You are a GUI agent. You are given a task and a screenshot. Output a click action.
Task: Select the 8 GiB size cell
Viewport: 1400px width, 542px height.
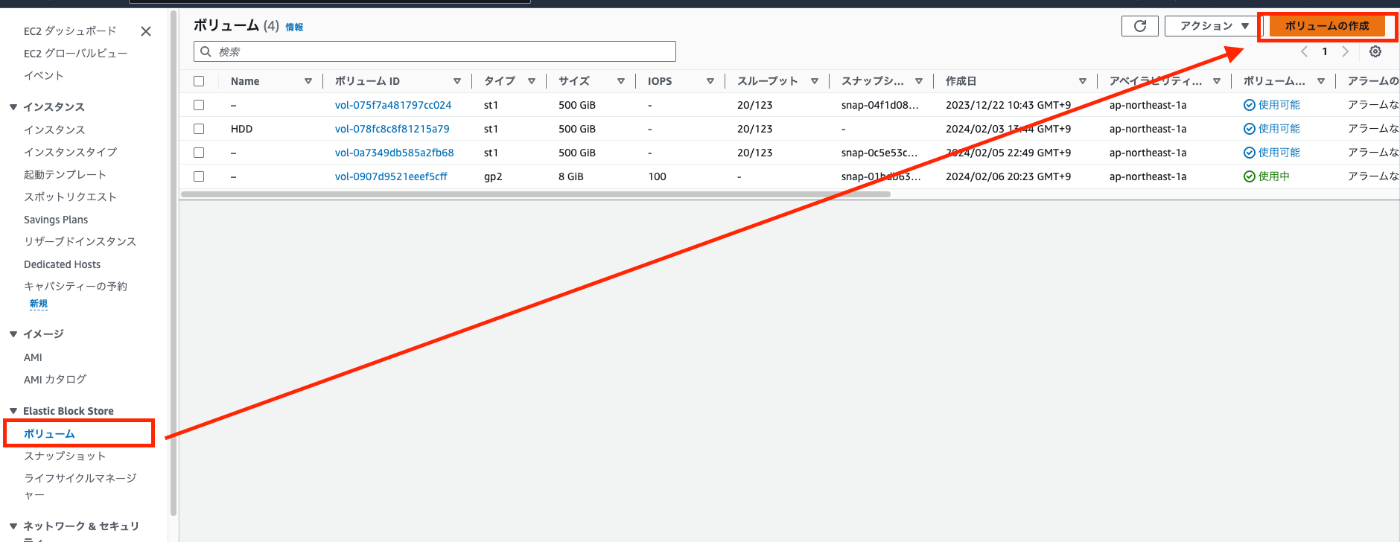click(573, 176)
